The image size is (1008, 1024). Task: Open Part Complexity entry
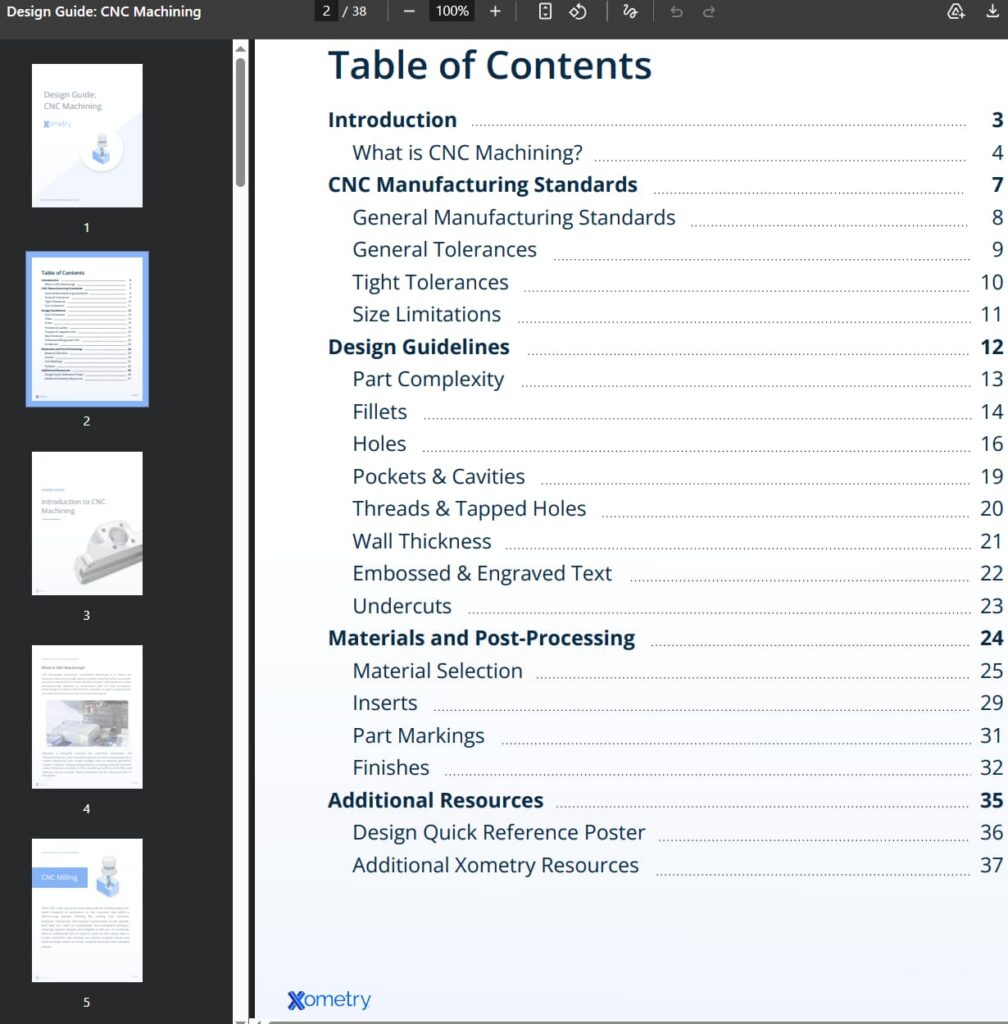point(428,379)
